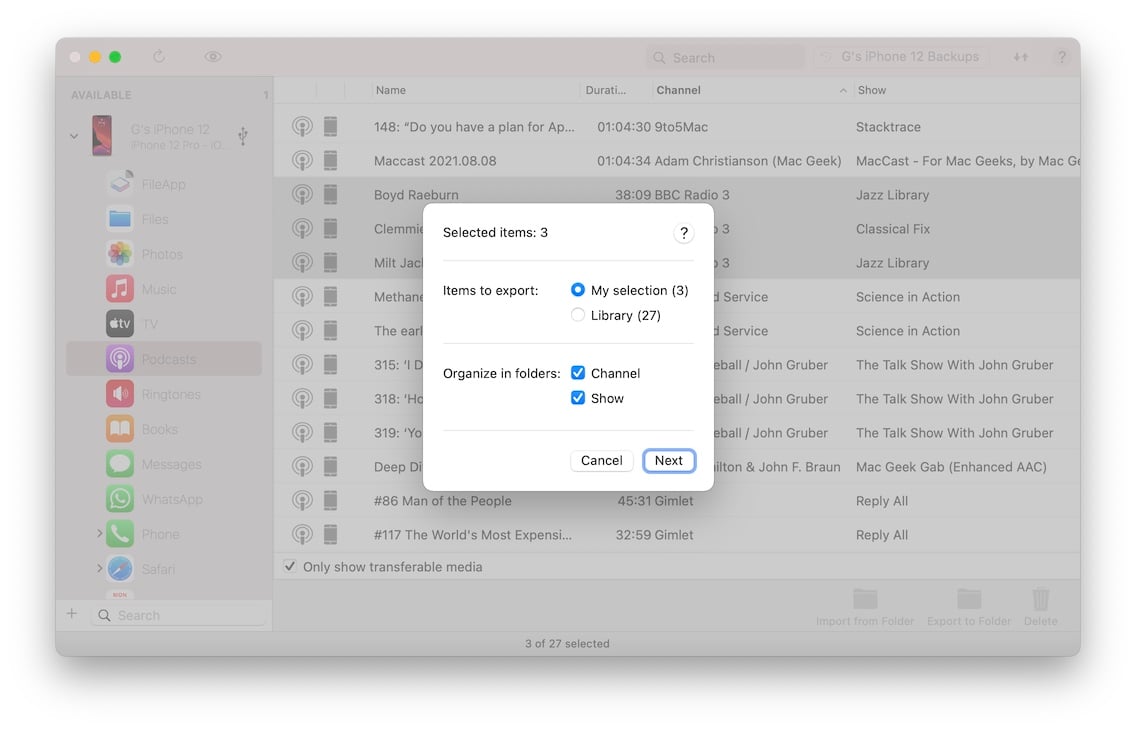Open G's iPhone 12 Backups button
The width and height of the screenshot is (1136, 730).
point(899,56)
